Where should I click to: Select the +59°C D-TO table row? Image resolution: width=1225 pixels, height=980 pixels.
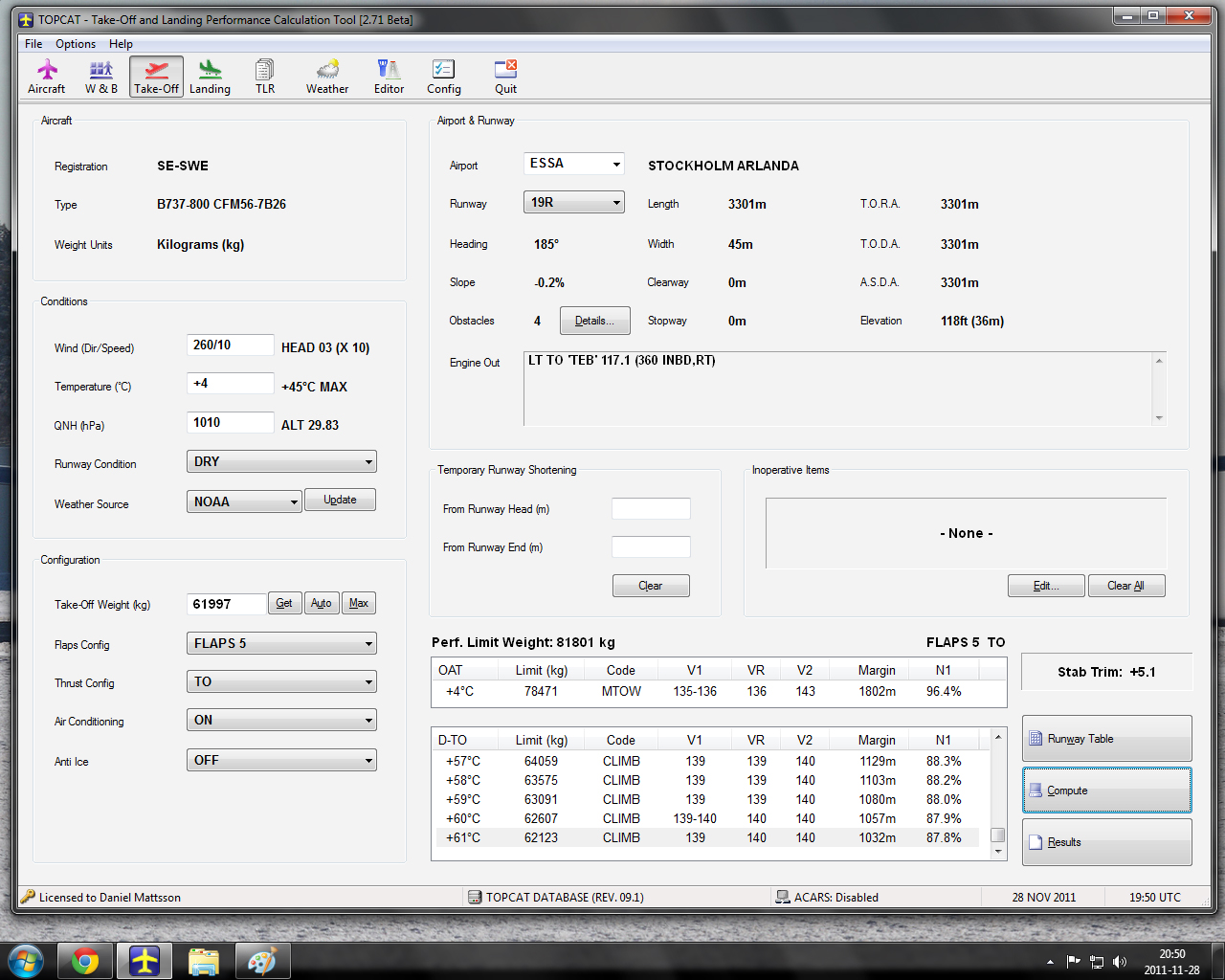coord(706,799)
